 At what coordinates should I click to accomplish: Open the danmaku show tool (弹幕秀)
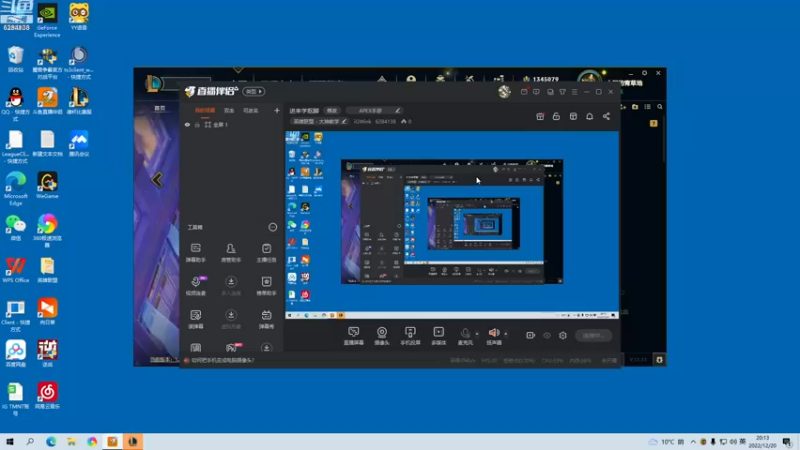click(x=266, y=318)
